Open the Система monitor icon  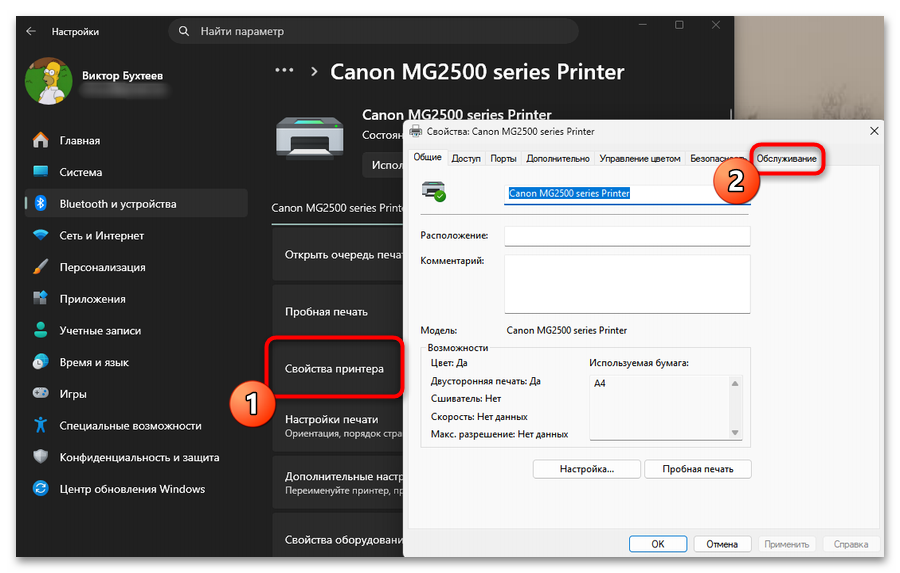tap(41, 172)
